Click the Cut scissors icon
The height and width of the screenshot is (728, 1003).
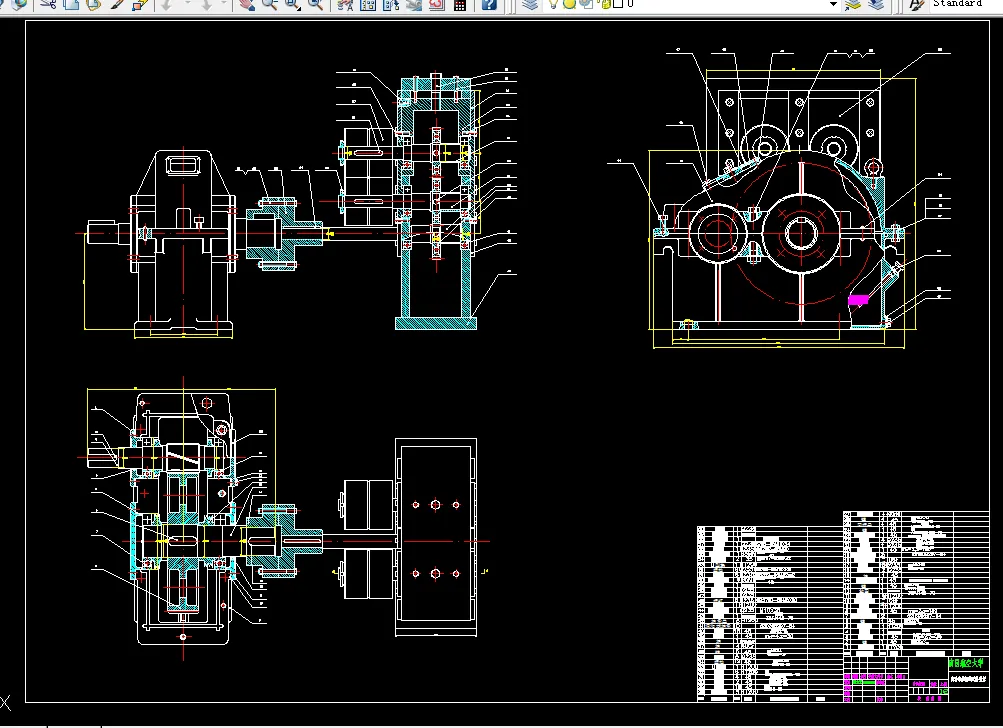(48, 4)
